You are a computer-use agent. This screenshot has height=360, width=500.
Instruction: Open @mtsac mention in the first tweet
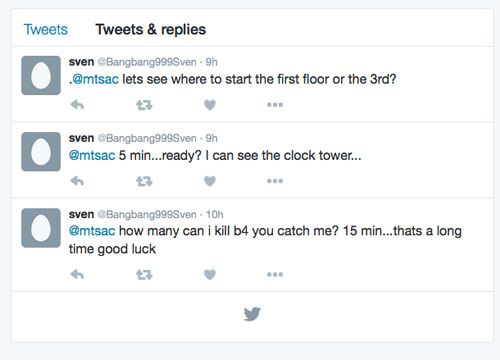95,79
